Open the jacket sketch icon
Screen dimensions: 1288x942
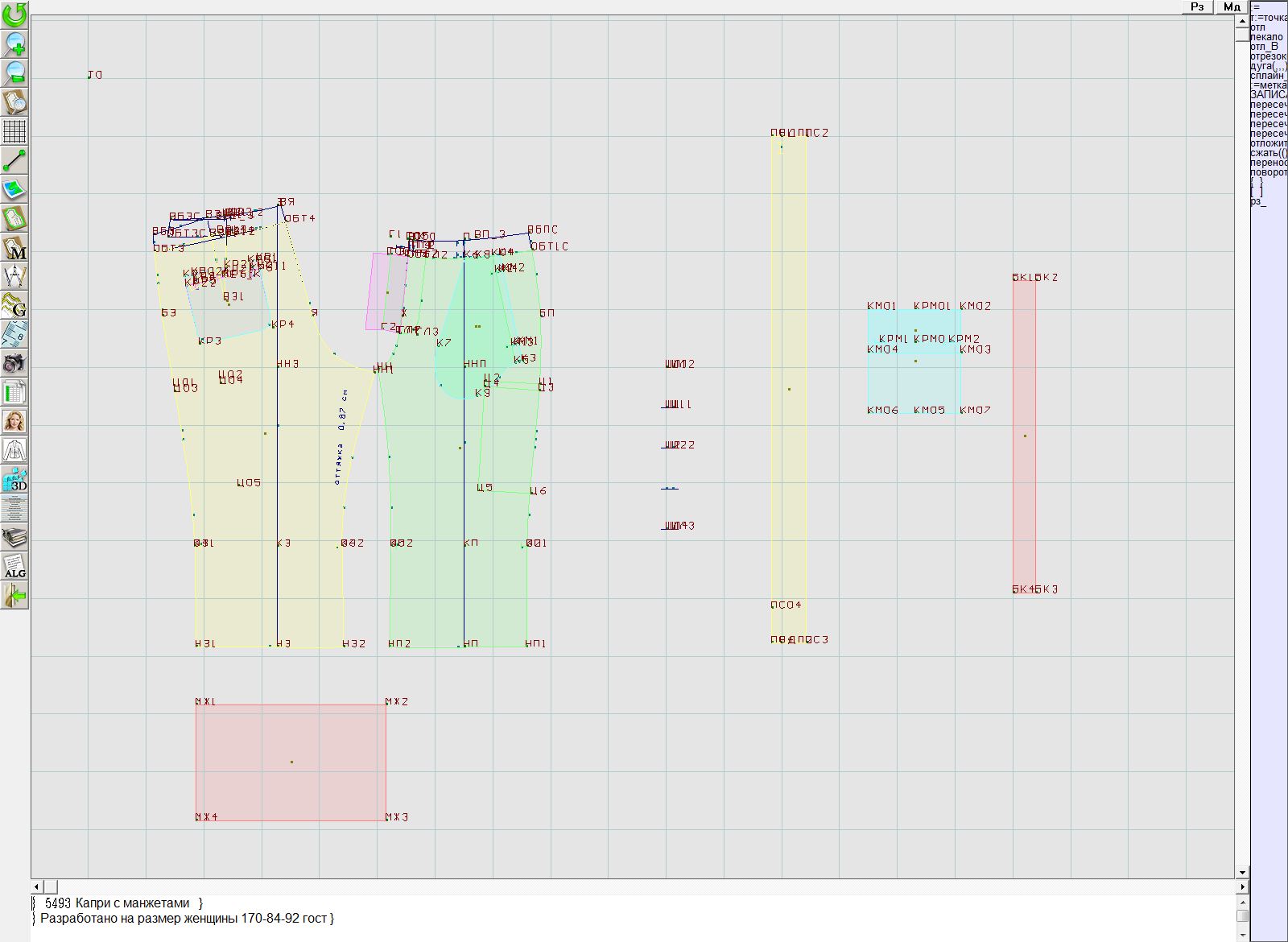click(14, 450)
